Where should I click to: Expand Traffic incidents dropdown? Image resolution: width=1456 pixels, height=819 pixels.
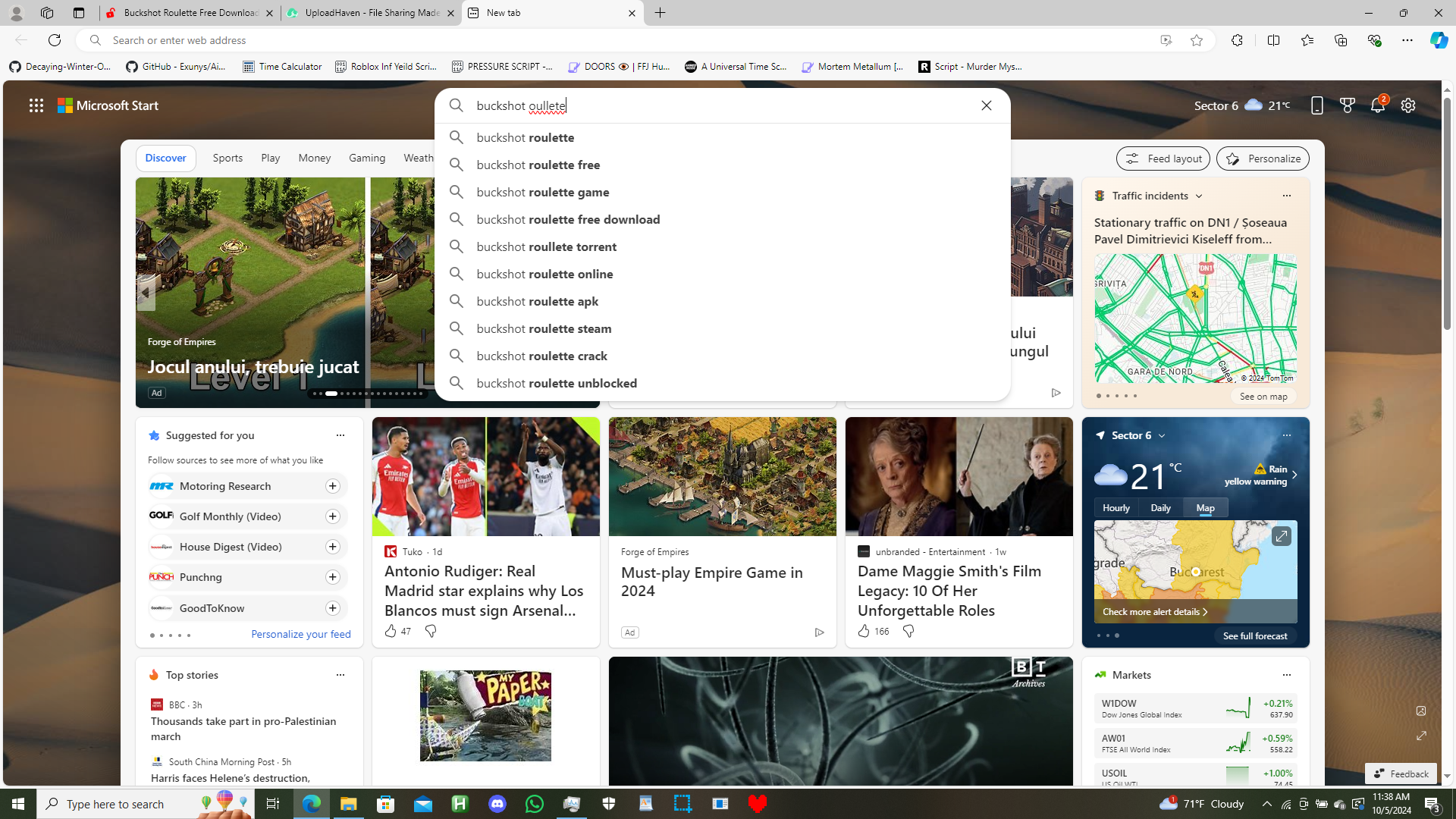[1198, 196]
